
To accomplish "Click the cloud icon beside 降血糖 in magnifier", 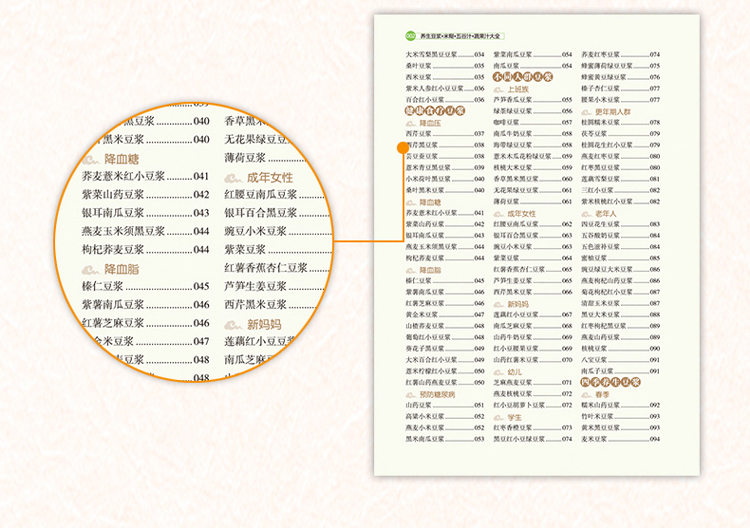I will (x=90, y=158).
